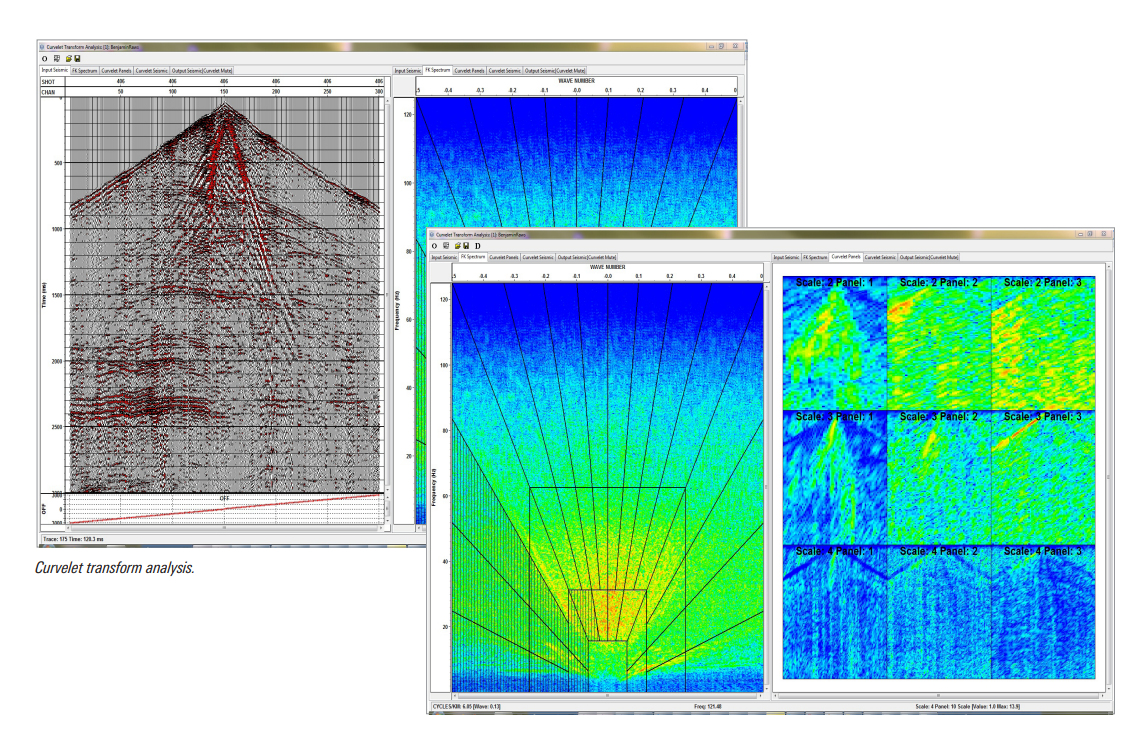1130x730 pixels.
Task: Select the Scale: 3 Panel: 3 curvelet thumbnail
Action: point(1043,477)
